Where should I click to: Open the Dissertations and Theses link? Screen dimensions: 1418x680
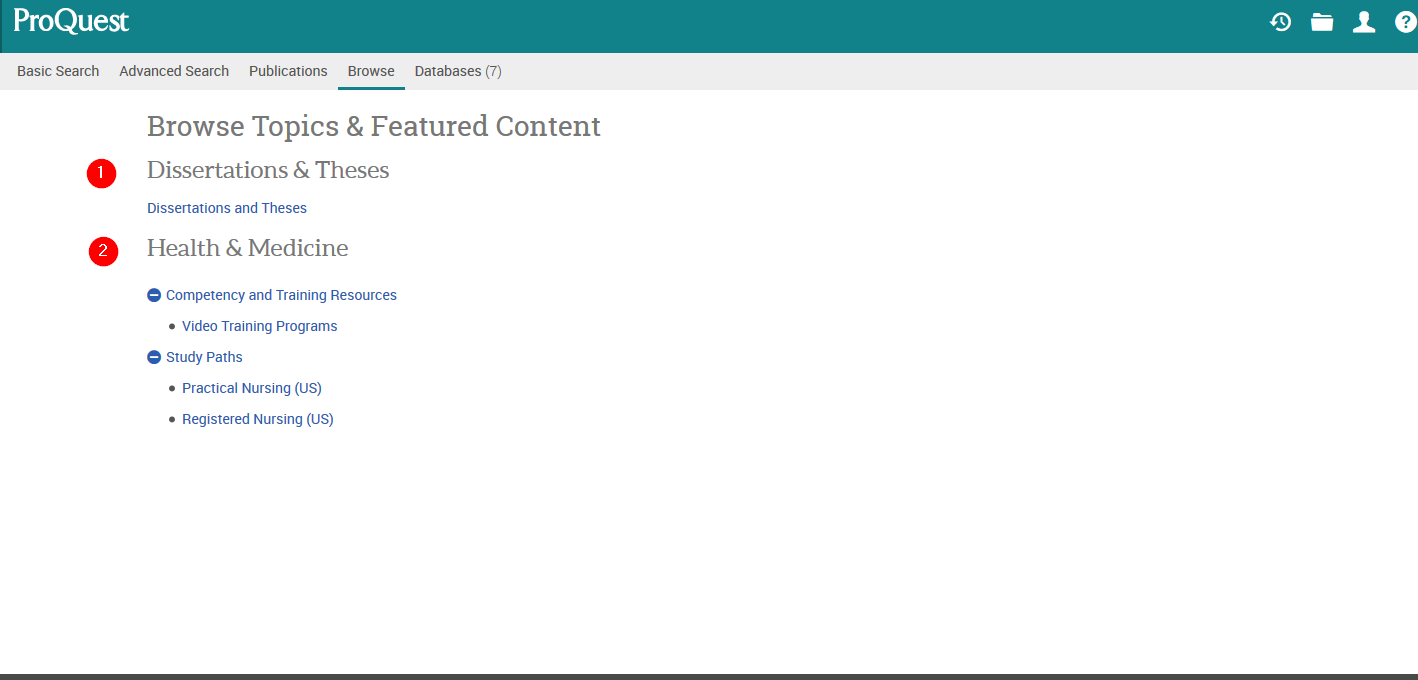pos(227,208)
